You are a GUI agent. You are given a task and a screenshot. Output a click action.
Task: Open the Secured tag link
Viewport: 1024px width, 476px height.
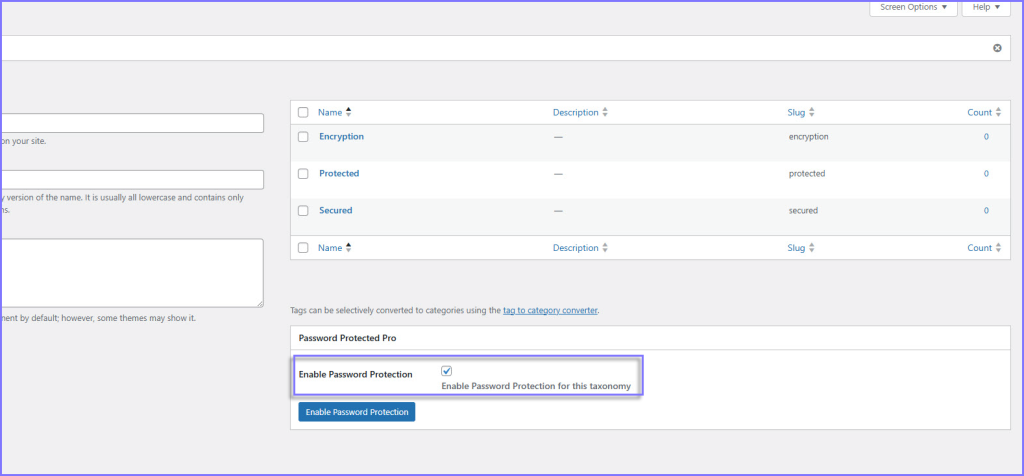tap(335, 211)
